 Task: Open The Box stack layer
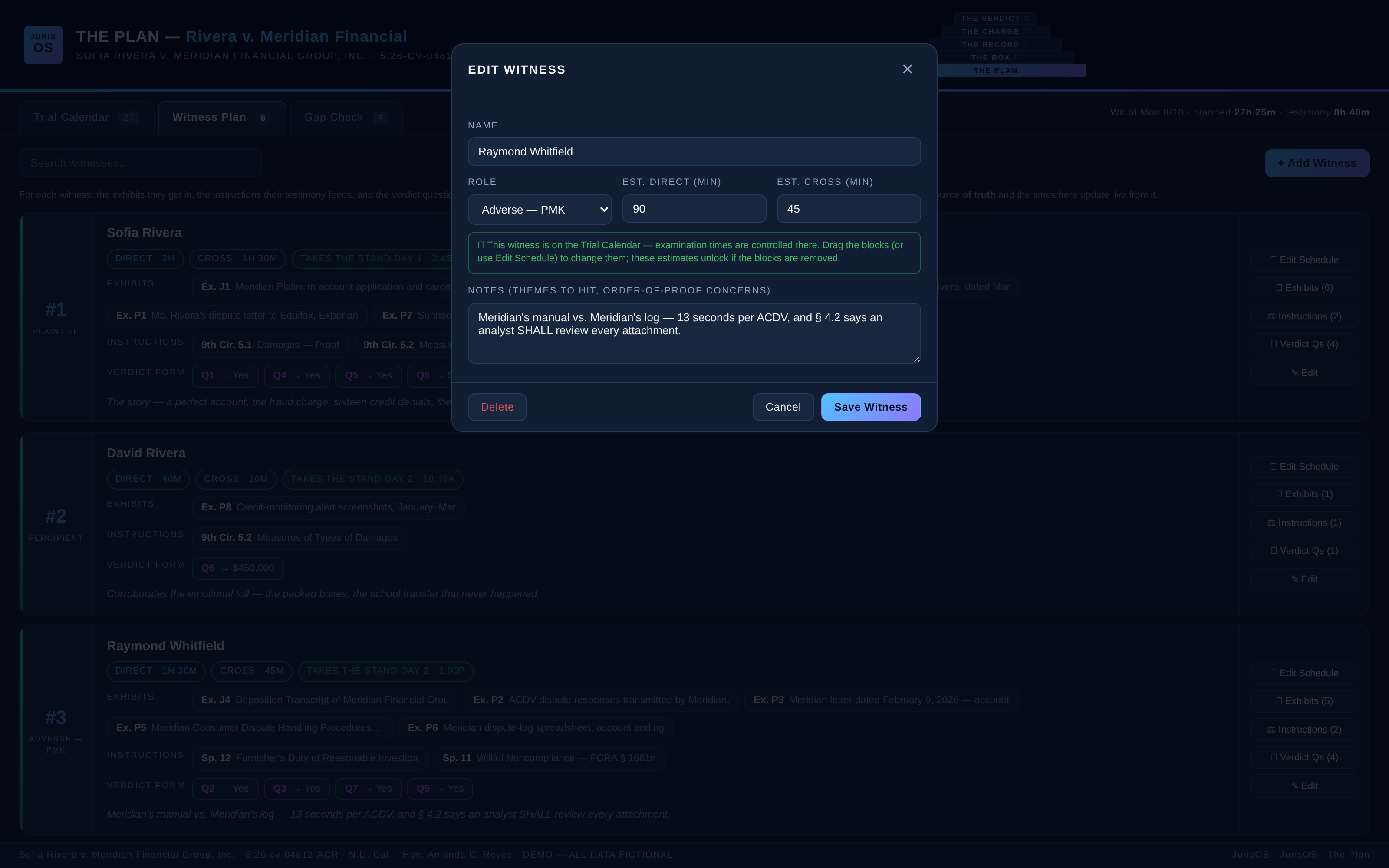tap(995, 57)
